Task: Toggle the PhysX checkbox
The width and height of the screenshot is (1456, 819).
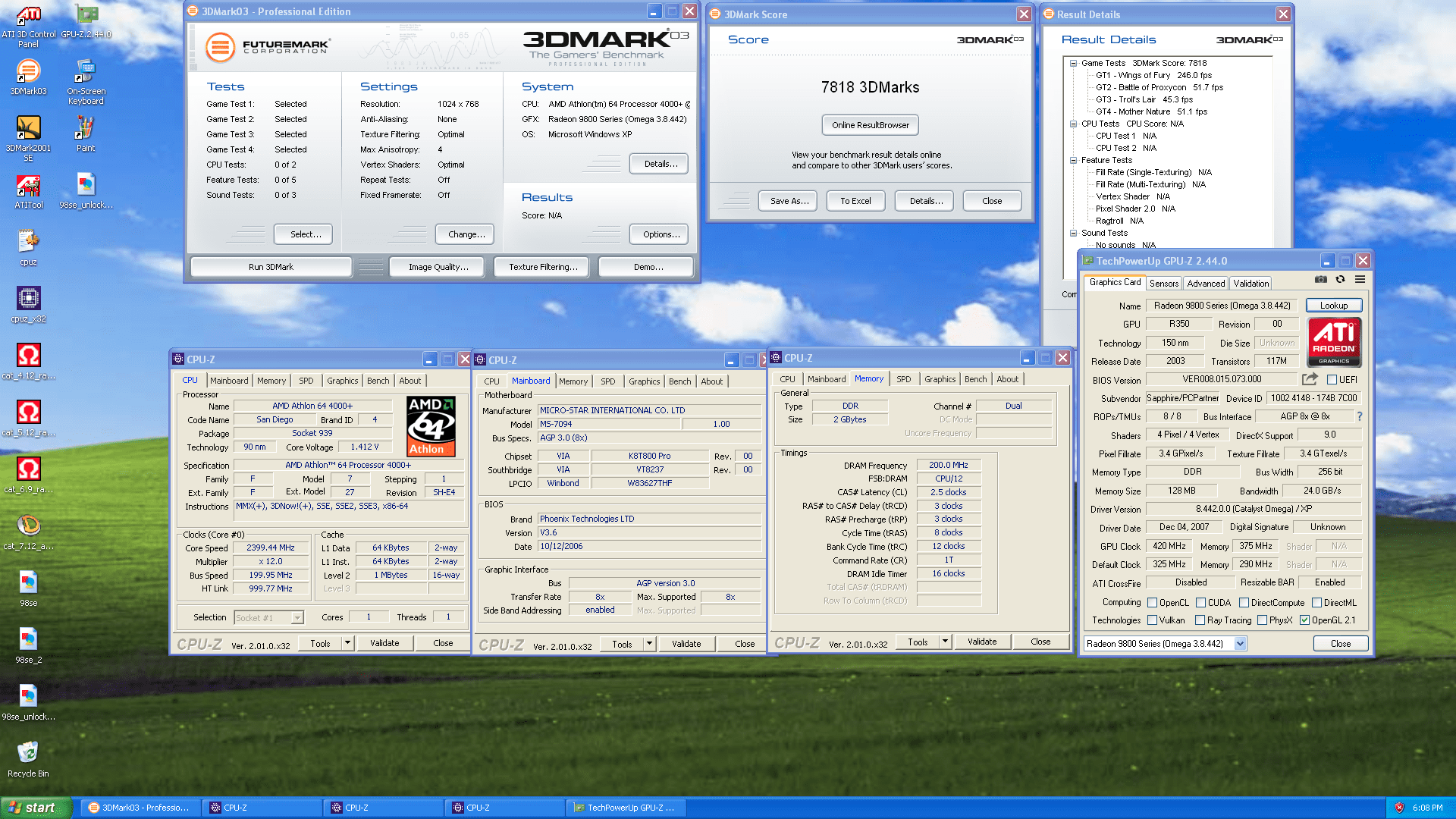Action: pos(1262,620)
